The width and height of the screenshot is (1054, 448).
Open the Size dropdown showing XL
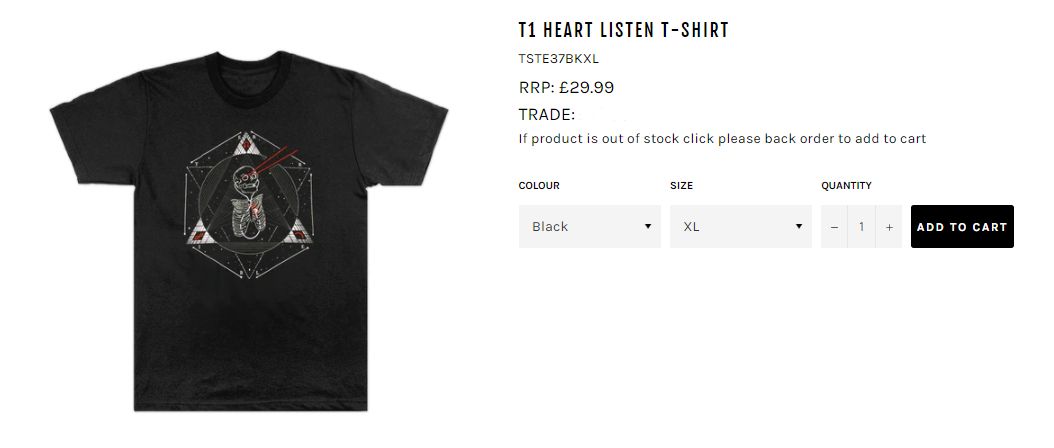tap(740, 227)
